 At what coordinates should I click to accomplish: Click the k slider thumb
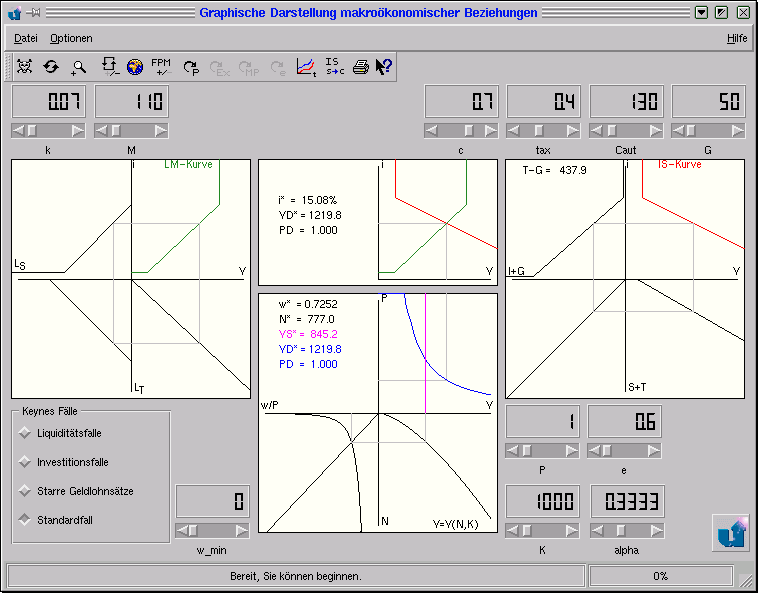31,130
